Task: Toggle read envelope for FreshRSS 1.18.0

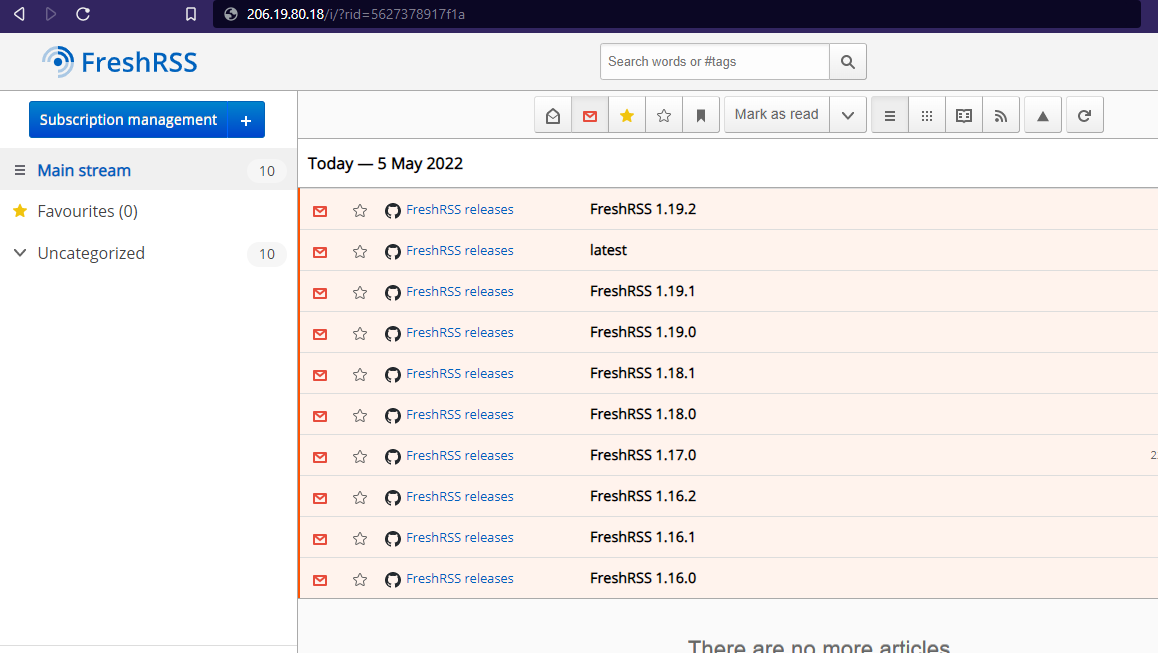Action: [320, 416]
